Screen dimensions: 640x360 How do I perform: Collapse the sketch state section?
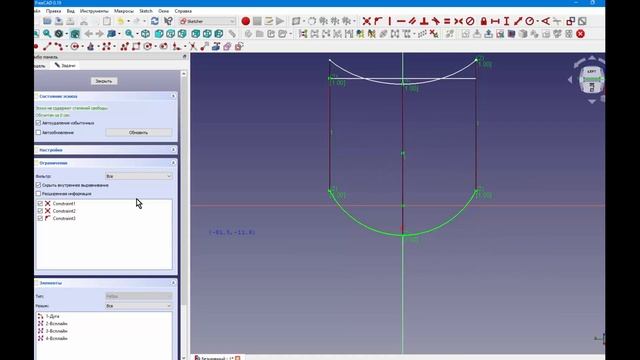tap(173, 96)
